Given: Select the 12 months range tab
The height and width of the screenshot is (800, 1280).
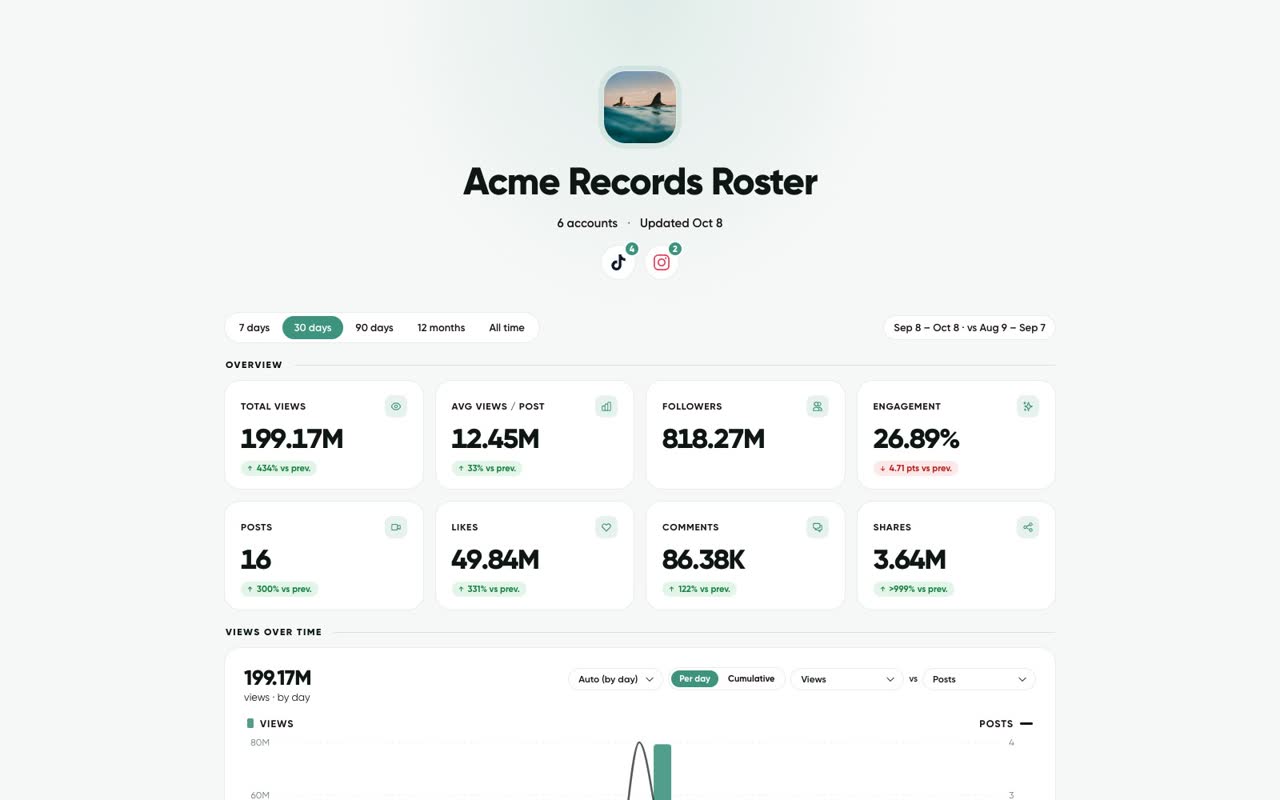Looking at the screenshot, I should tap(441, 328).
